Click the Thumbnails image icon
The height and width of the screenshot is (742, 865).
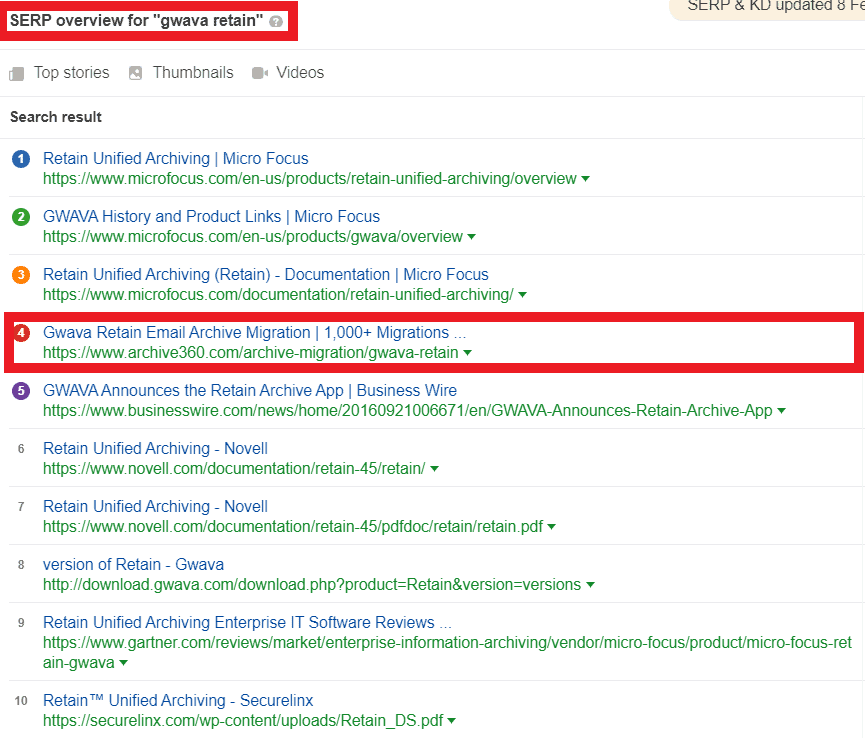[135, 73]
